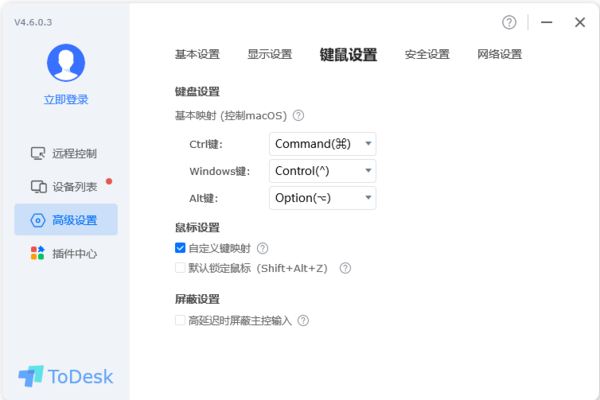This screenshot has height=400, width=600.
Task: Click help icon beside default lock mouse
Action: point(346,268)
